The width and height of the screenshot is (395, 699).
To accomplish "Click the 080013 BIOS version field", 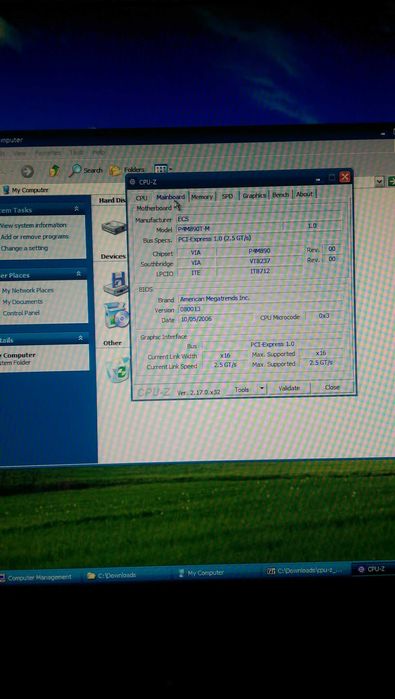I will (261, 309).
